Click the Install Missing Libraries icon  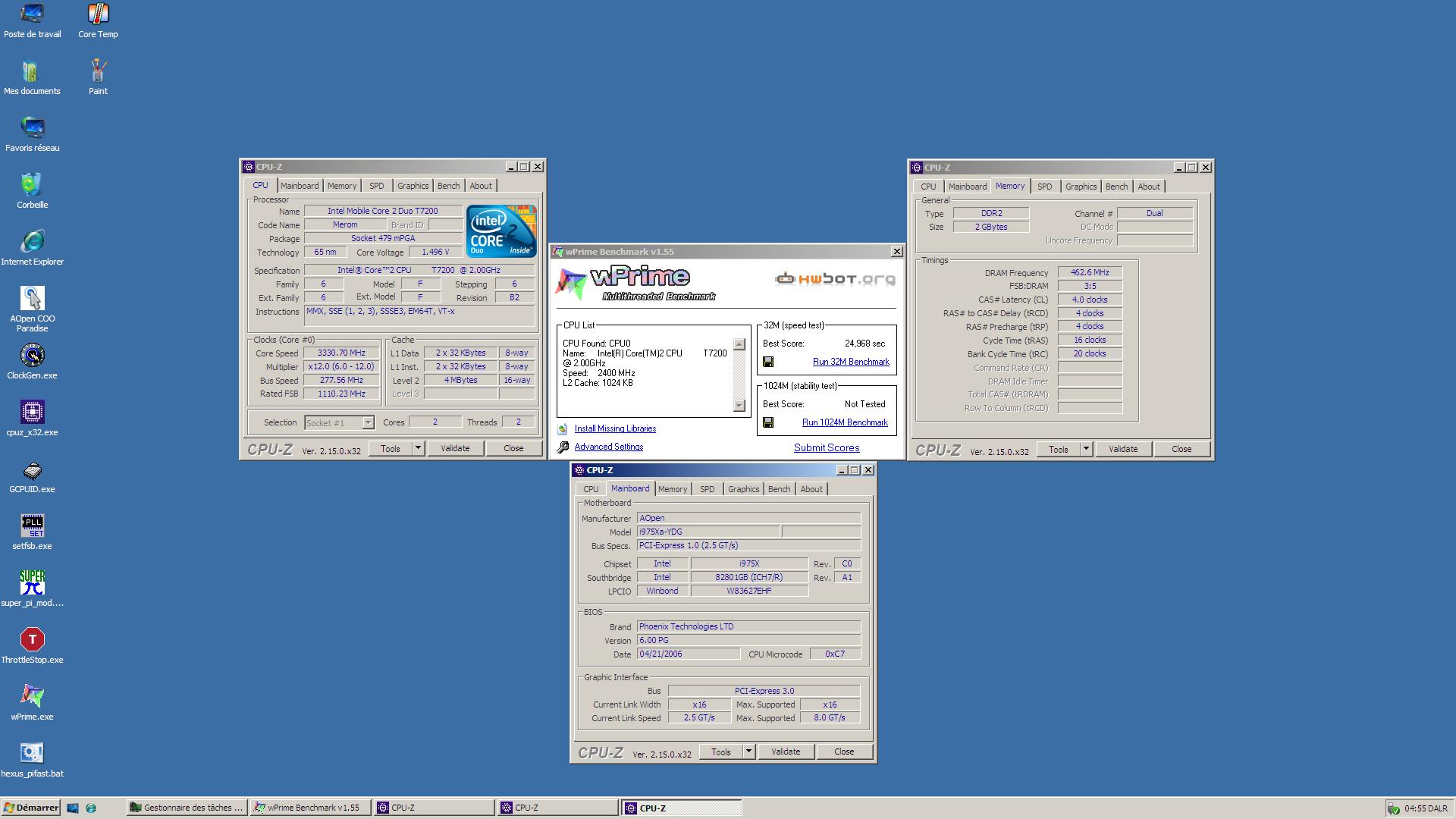[563, 429]
